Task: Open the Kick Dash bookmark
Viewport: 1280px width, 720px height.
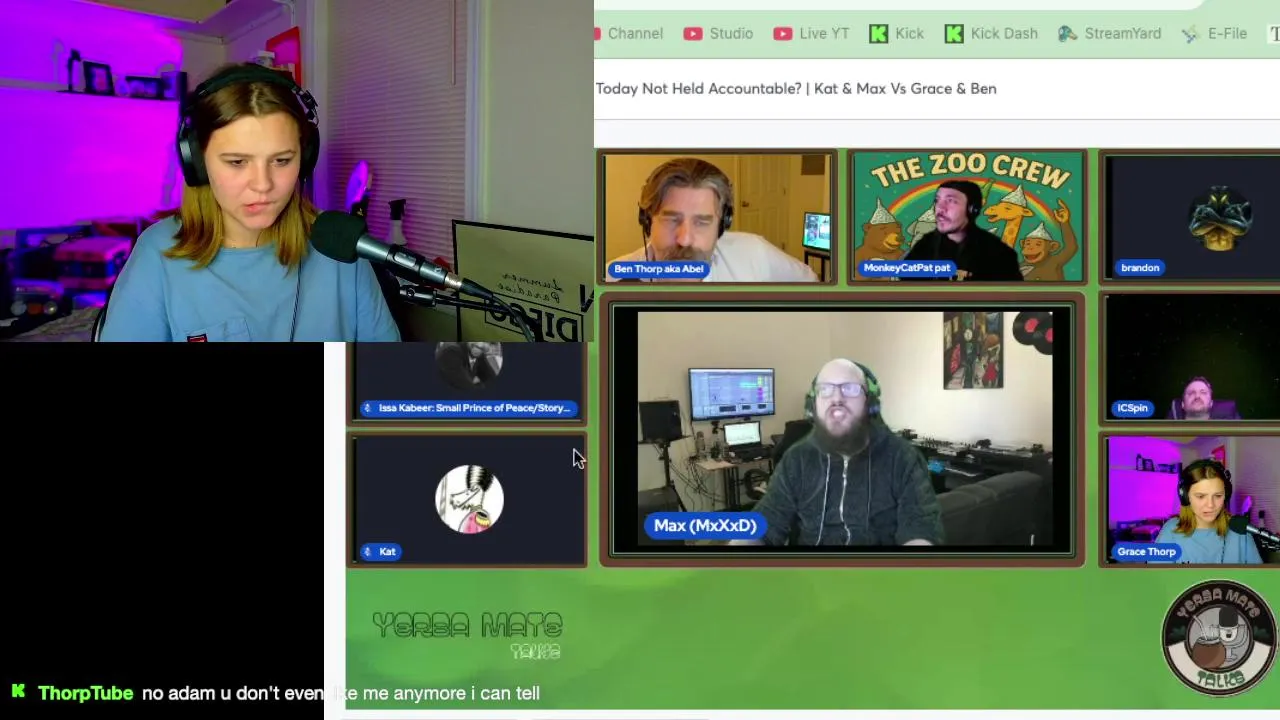Action: pyautogui.click(x=991, y=33)
